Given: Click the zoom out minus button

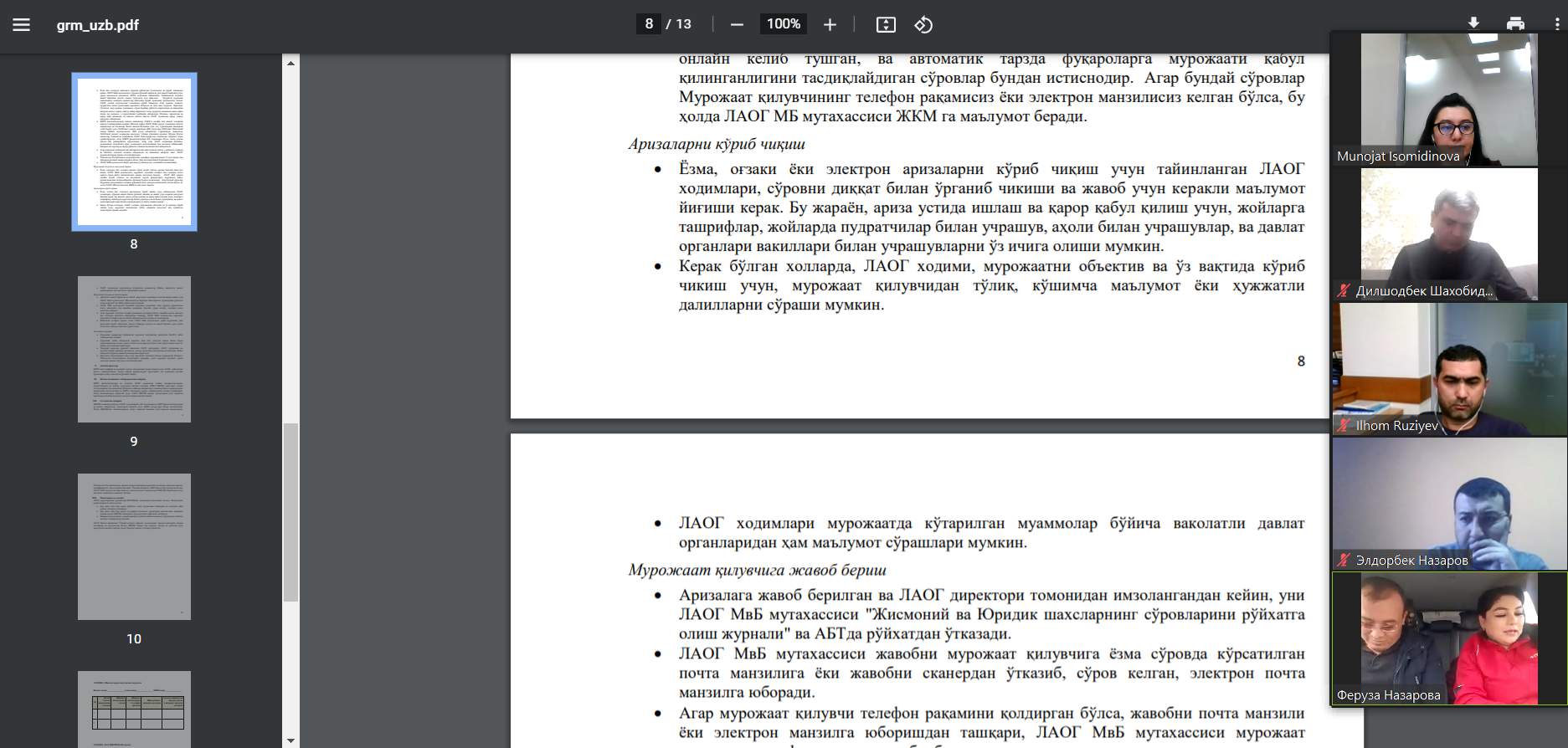Looking at the screenshot, I should [x=737, y=25].
